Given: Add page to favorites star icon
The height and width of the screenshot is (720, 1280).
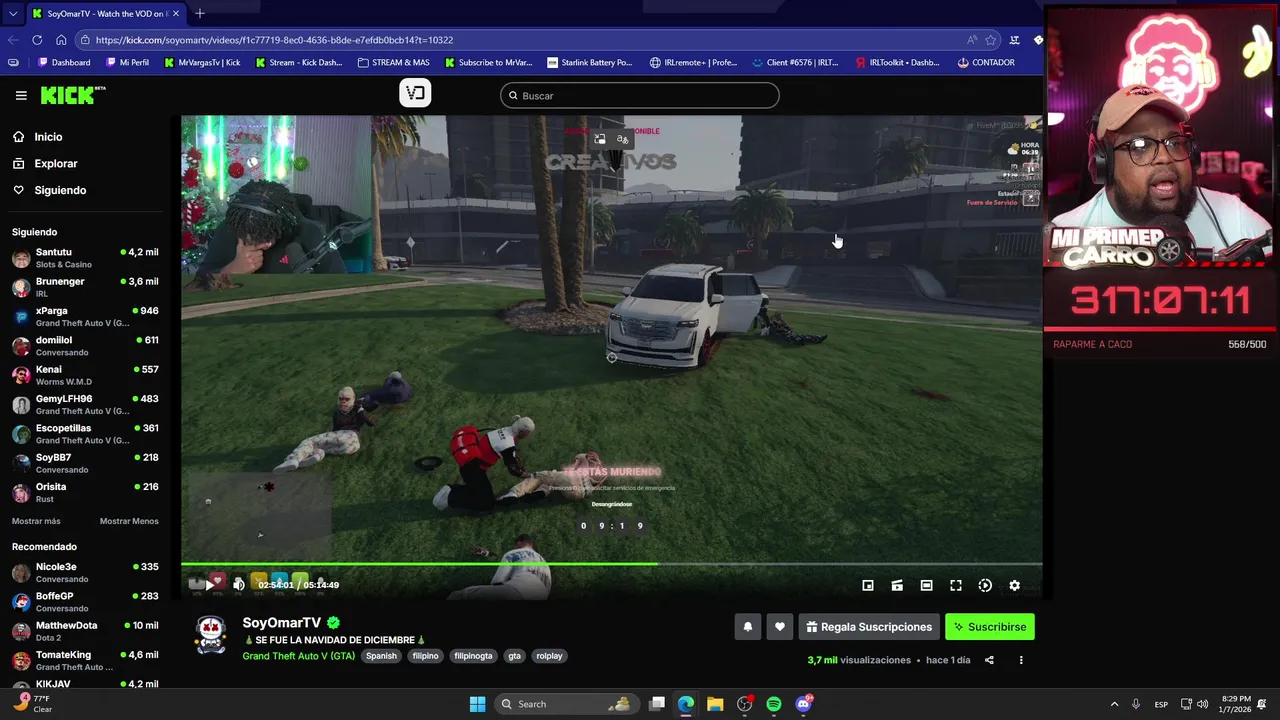Looking at the screenshot, I should [x=991, y=40].
